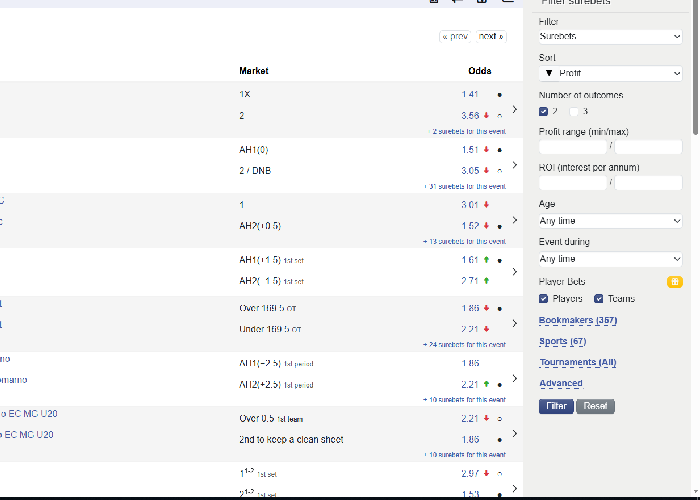This screenshot has height=500, width=700.
Task: Check the 2 outcomes checkbox
Action: tap(543, 112)
